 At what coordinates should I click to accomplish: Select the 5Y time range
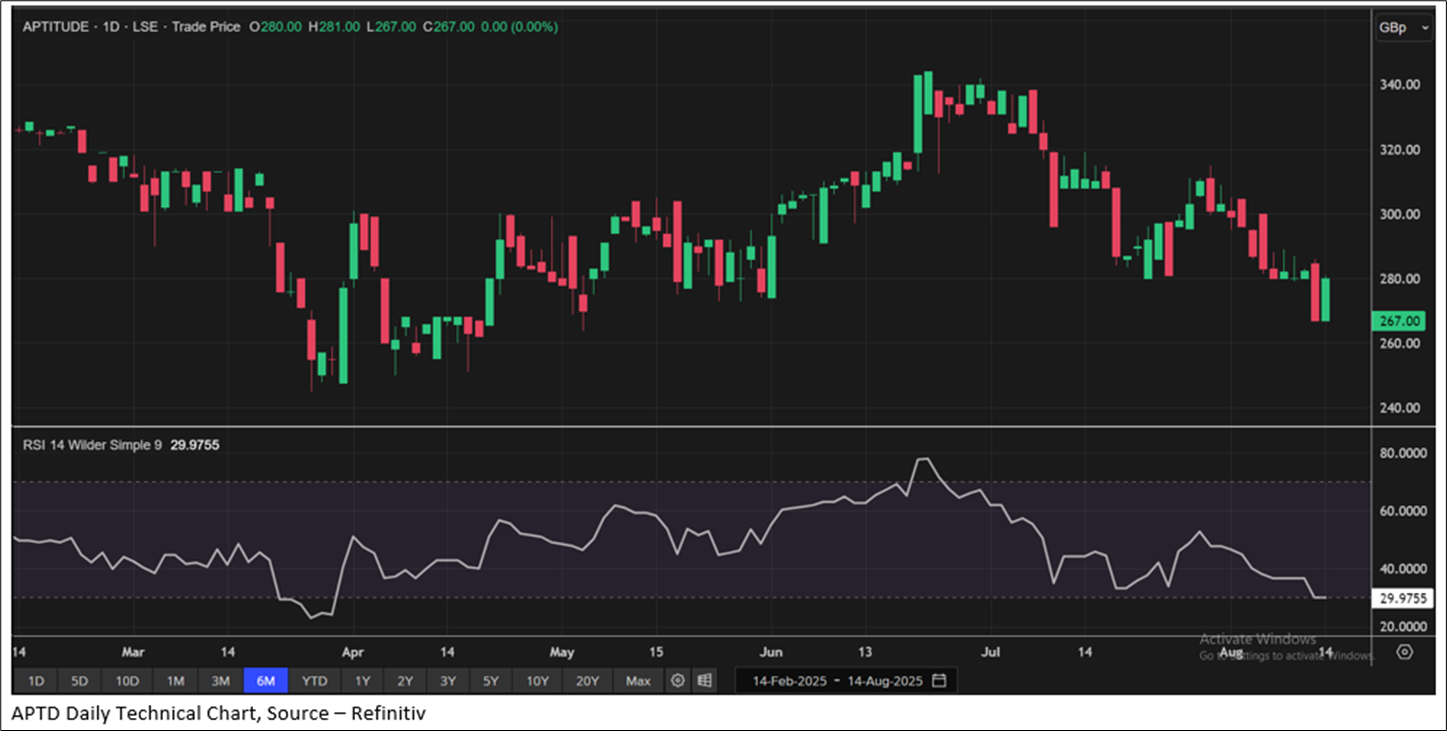490,681
